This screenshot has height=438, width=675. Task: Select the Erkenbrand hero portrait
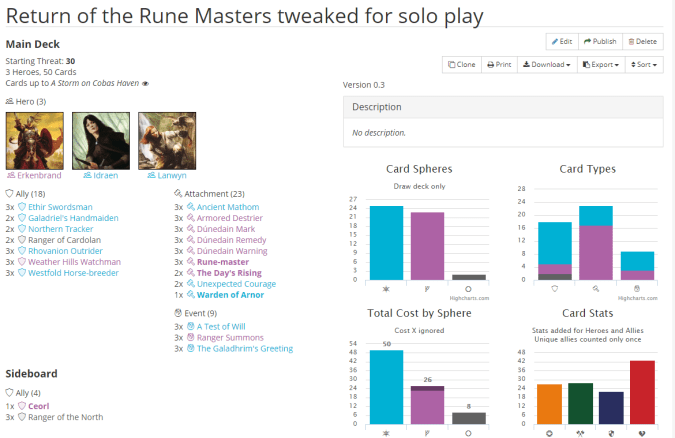coord(34,140)
